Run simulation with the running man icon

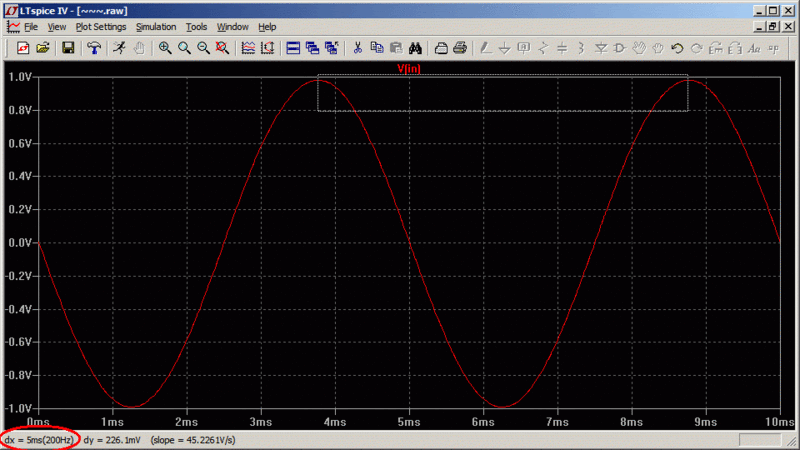[x=119, y=47]
